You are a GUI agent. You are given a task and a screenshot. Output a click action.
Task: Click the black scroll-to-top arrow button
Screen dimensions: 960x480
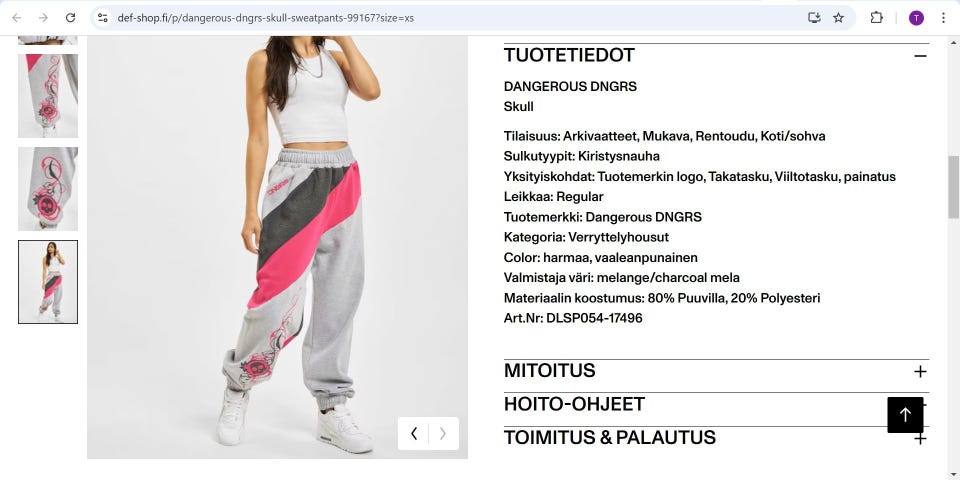(x=906, y=415)
